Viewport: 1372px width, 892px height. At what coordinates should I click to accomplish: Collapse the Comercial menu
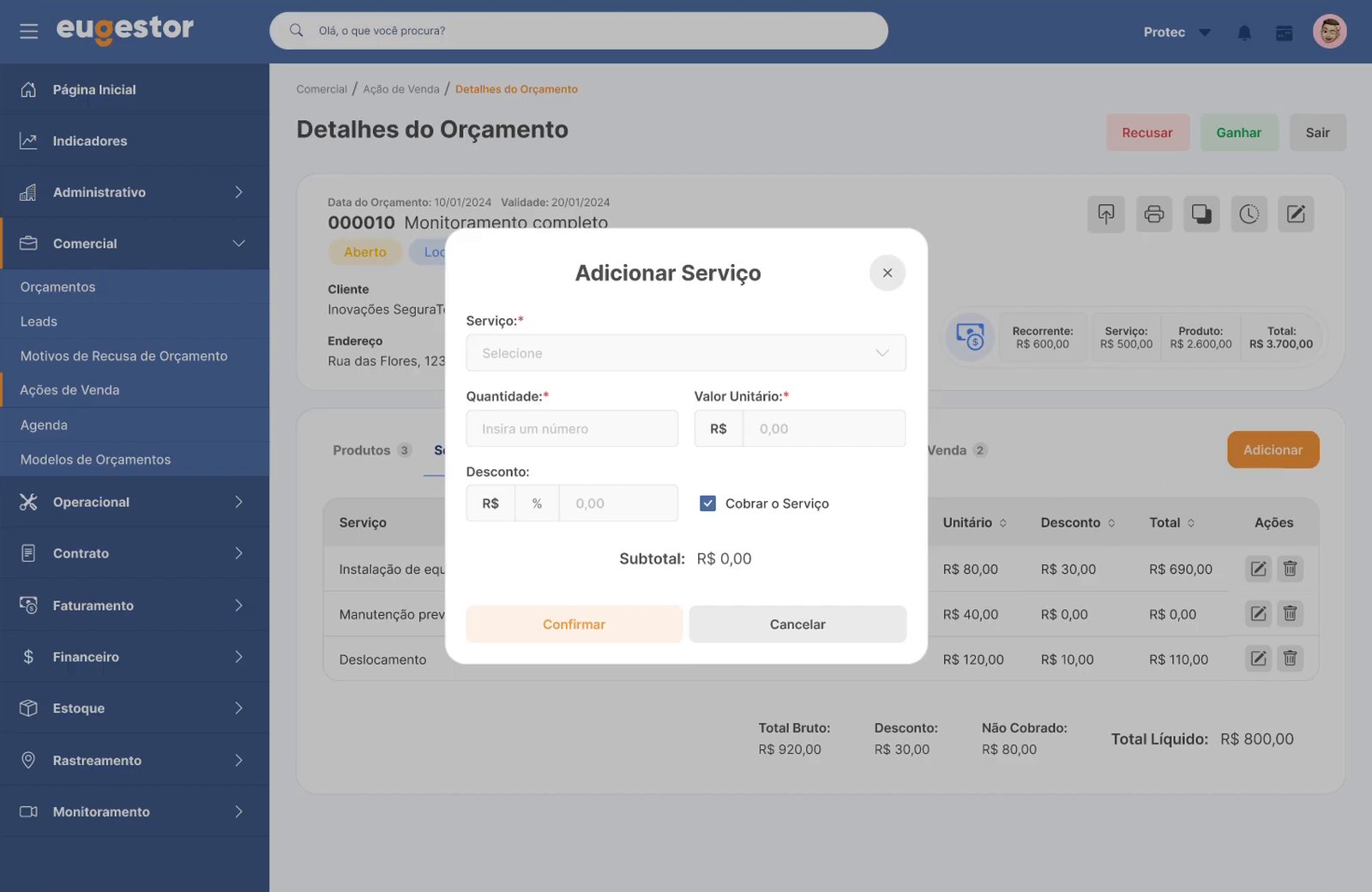135,244
